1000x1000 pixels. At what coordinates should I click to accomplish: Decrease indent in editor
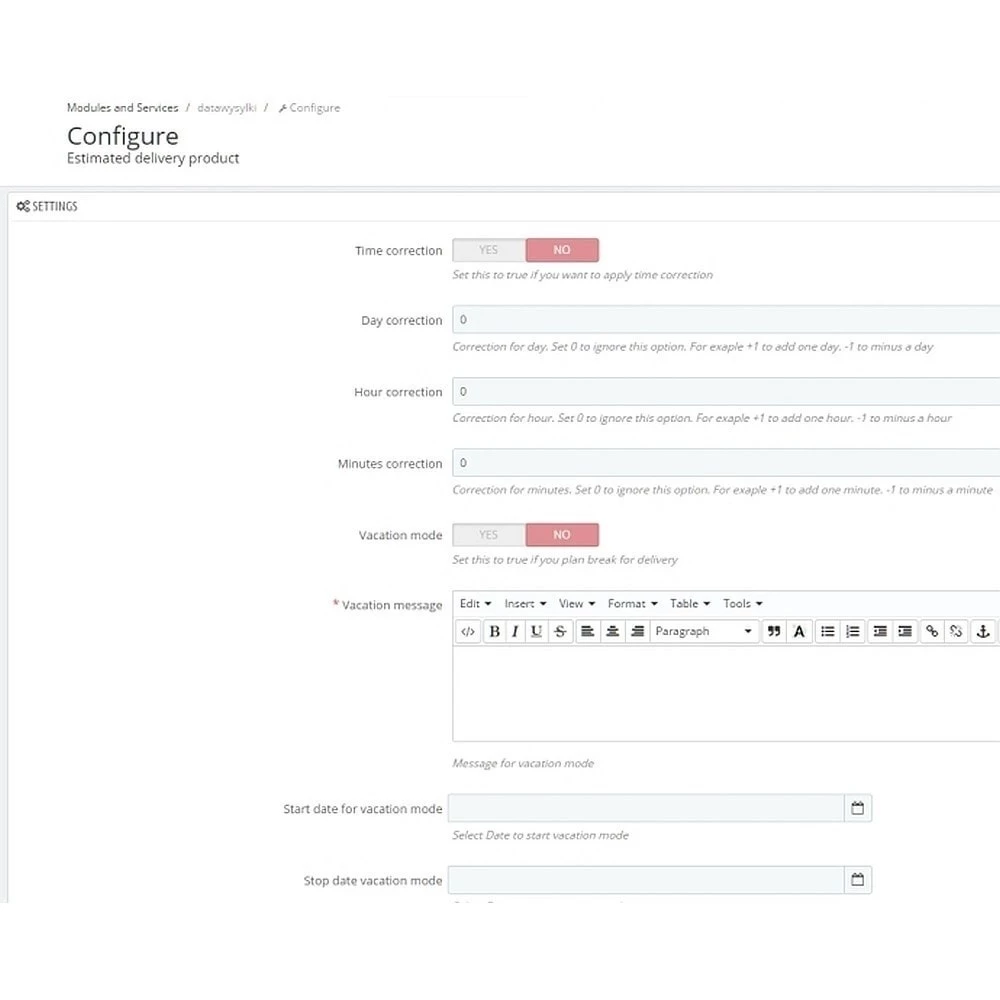(879, 631)
